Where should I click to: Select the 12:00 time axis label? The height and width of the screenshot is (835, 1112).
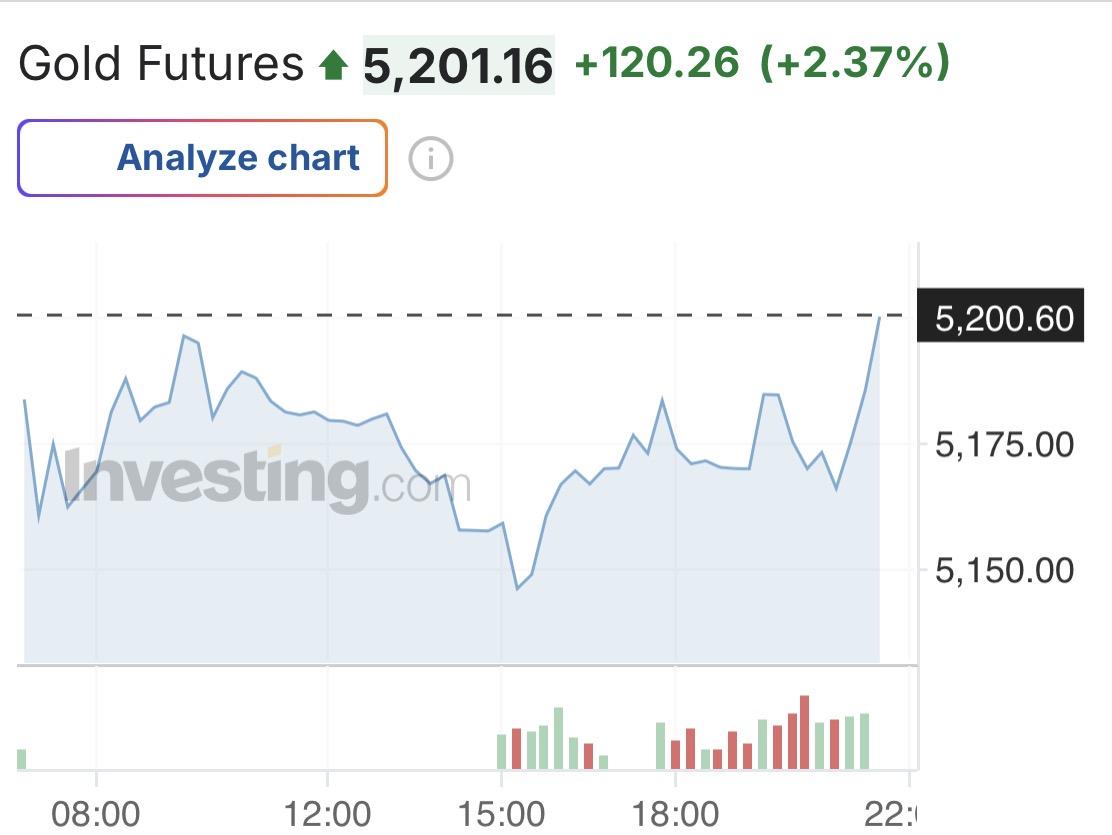(x=327, y=814)
